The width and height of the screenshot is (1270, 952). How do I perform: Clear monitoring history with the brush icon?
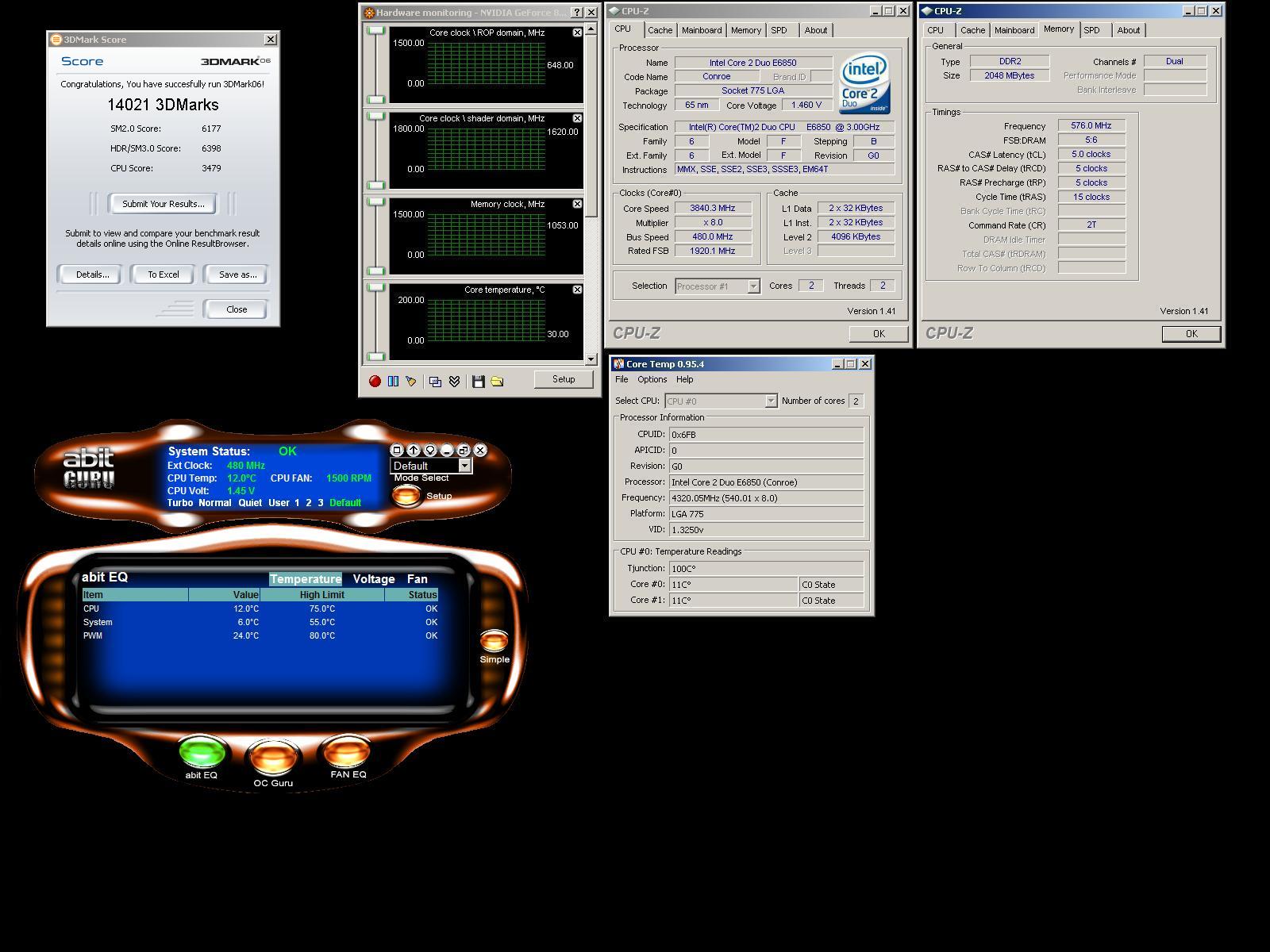(x=411, y=381)
